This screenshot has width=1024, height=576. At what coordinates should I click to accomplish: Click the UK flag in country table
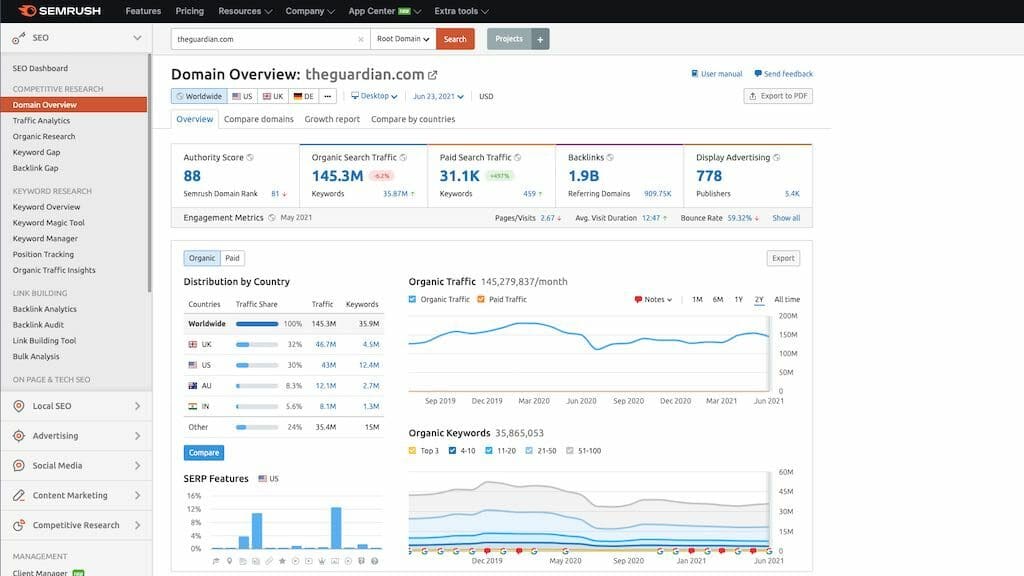(x=193, y=344)
